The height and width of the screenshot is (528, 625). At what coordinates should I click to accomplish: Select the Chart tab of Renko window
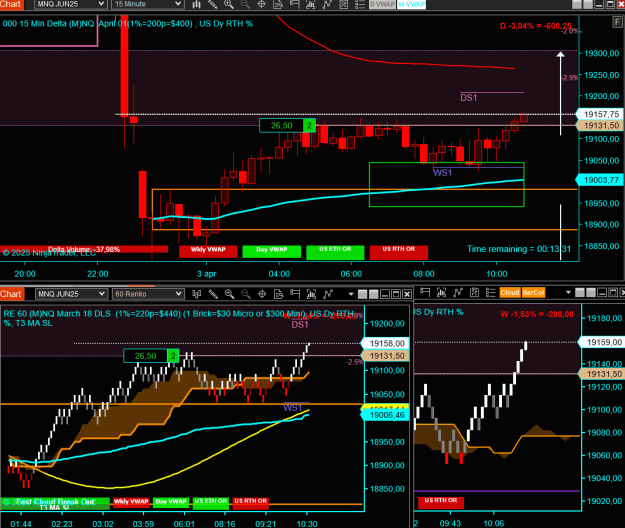(x=12, y=294)
